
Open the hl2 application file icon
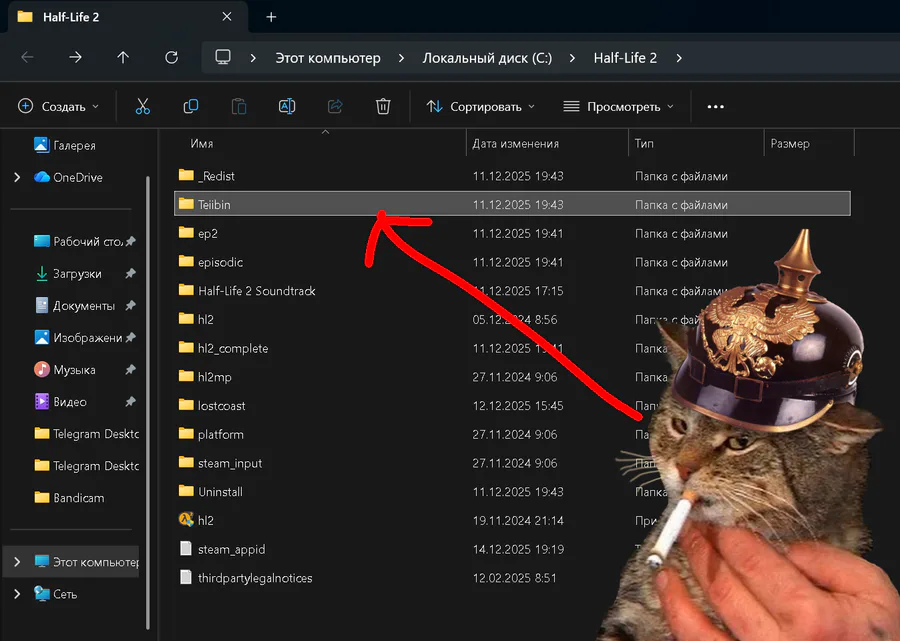186,520
